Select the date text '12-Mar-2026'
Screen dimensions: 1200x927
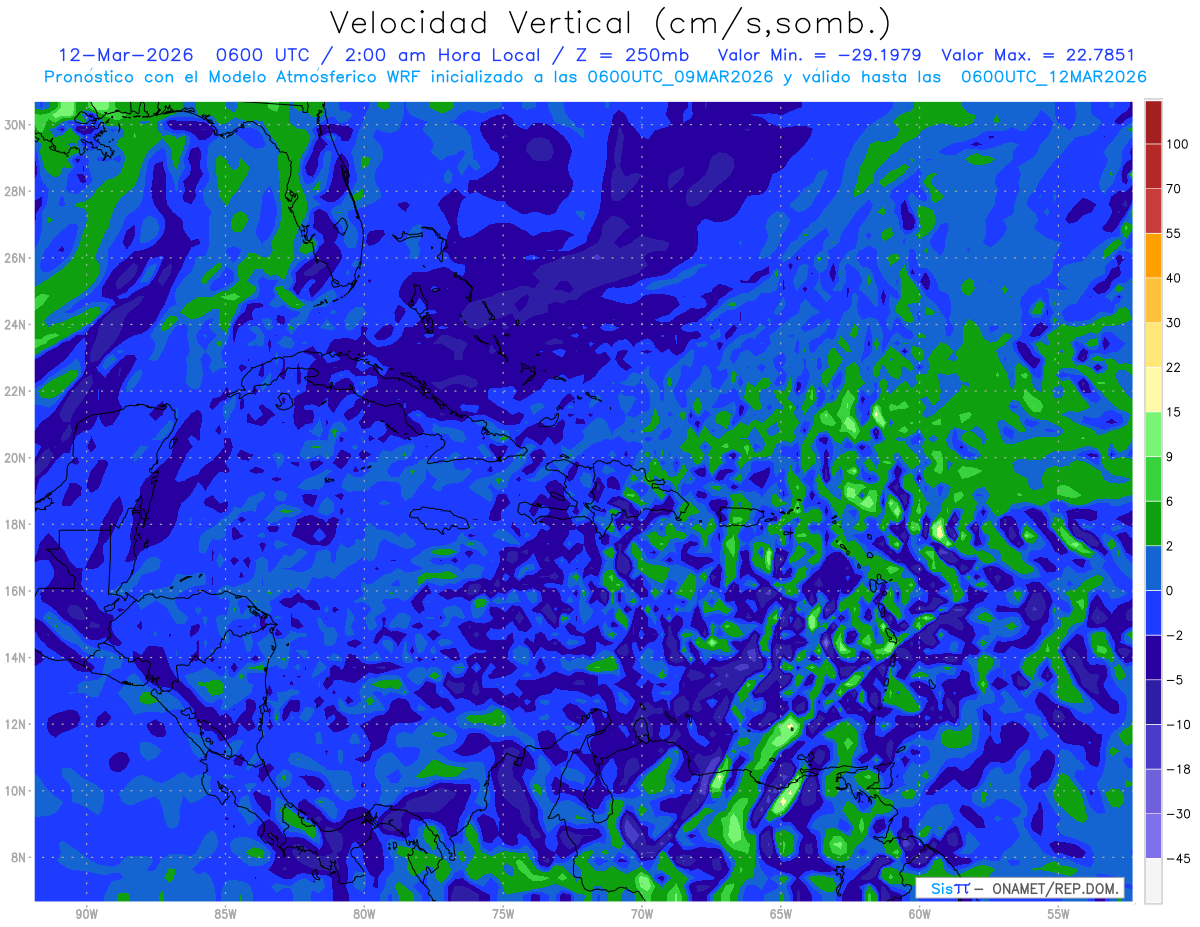124,55
